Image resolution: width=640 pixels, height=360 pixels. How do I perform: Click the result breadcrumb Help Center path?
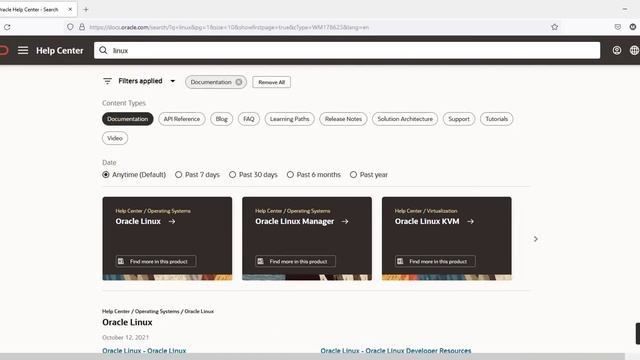(x=158, y=311)
